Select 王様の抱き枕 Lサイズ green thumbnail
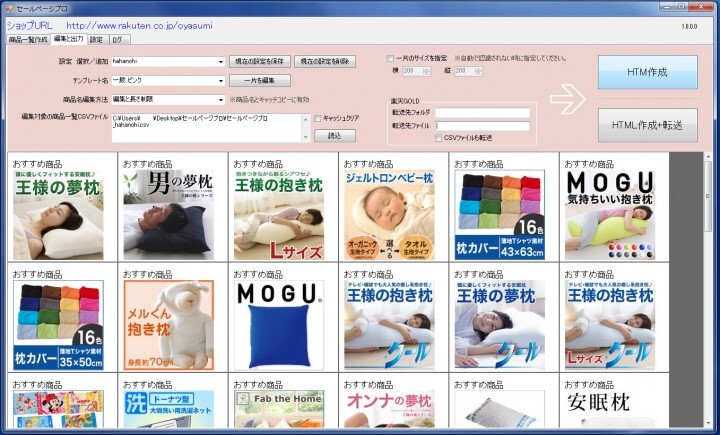The width and height of the screenshot is (720, 435). click(279, 215)
